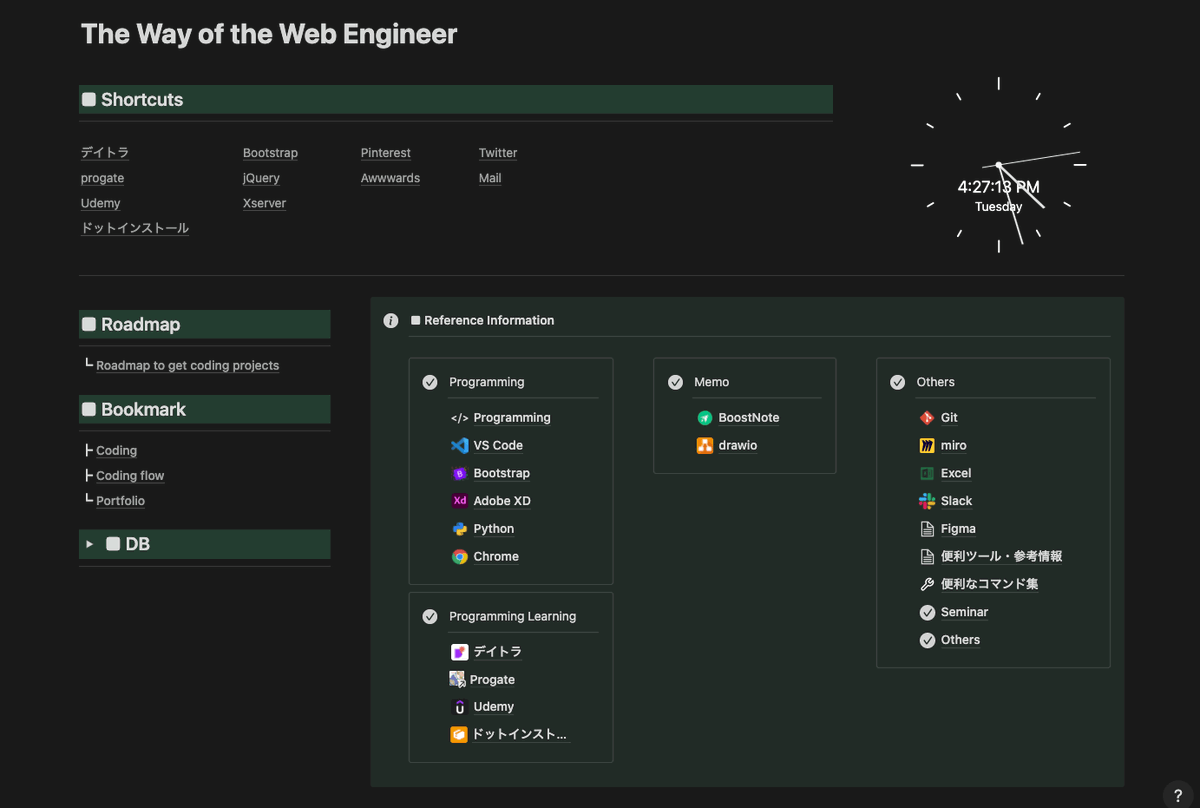The width and height of the screenshot is (1200, 808).
Task: Open the 便利なコマンド集 page link
Action: click(x=990, y=585)
